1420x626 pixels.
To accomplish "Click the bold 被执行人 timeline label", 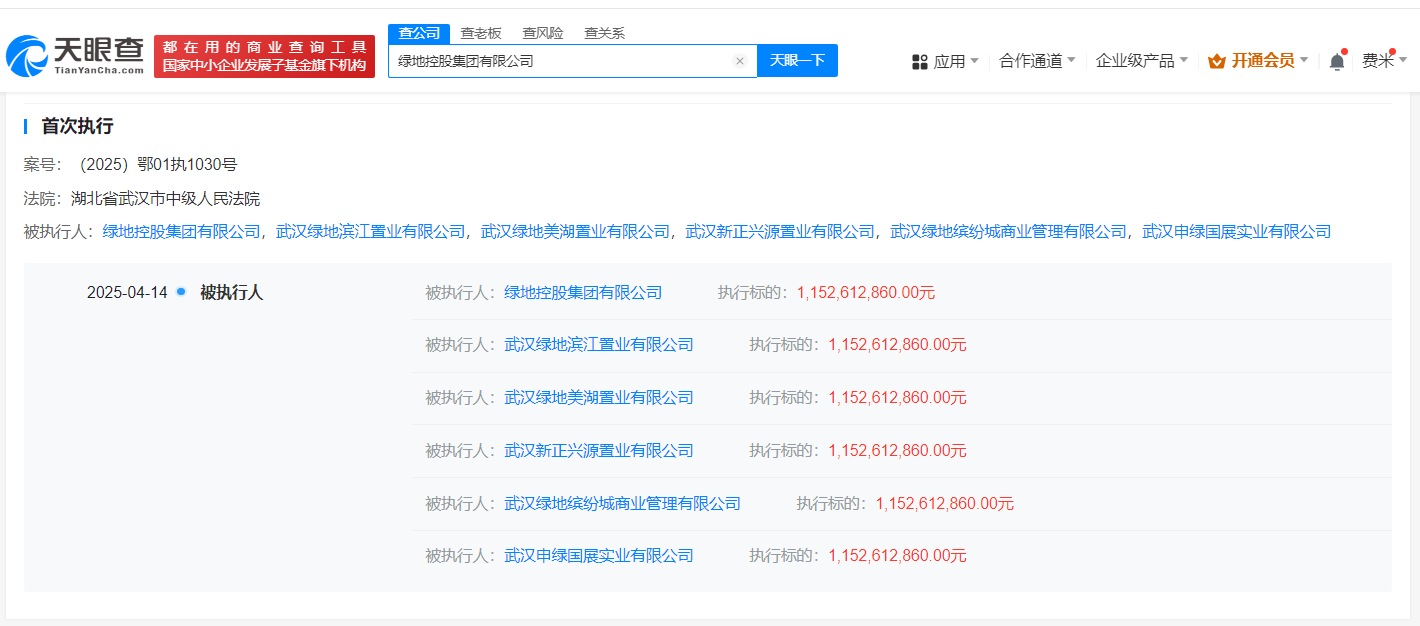I will pos(231,293).
